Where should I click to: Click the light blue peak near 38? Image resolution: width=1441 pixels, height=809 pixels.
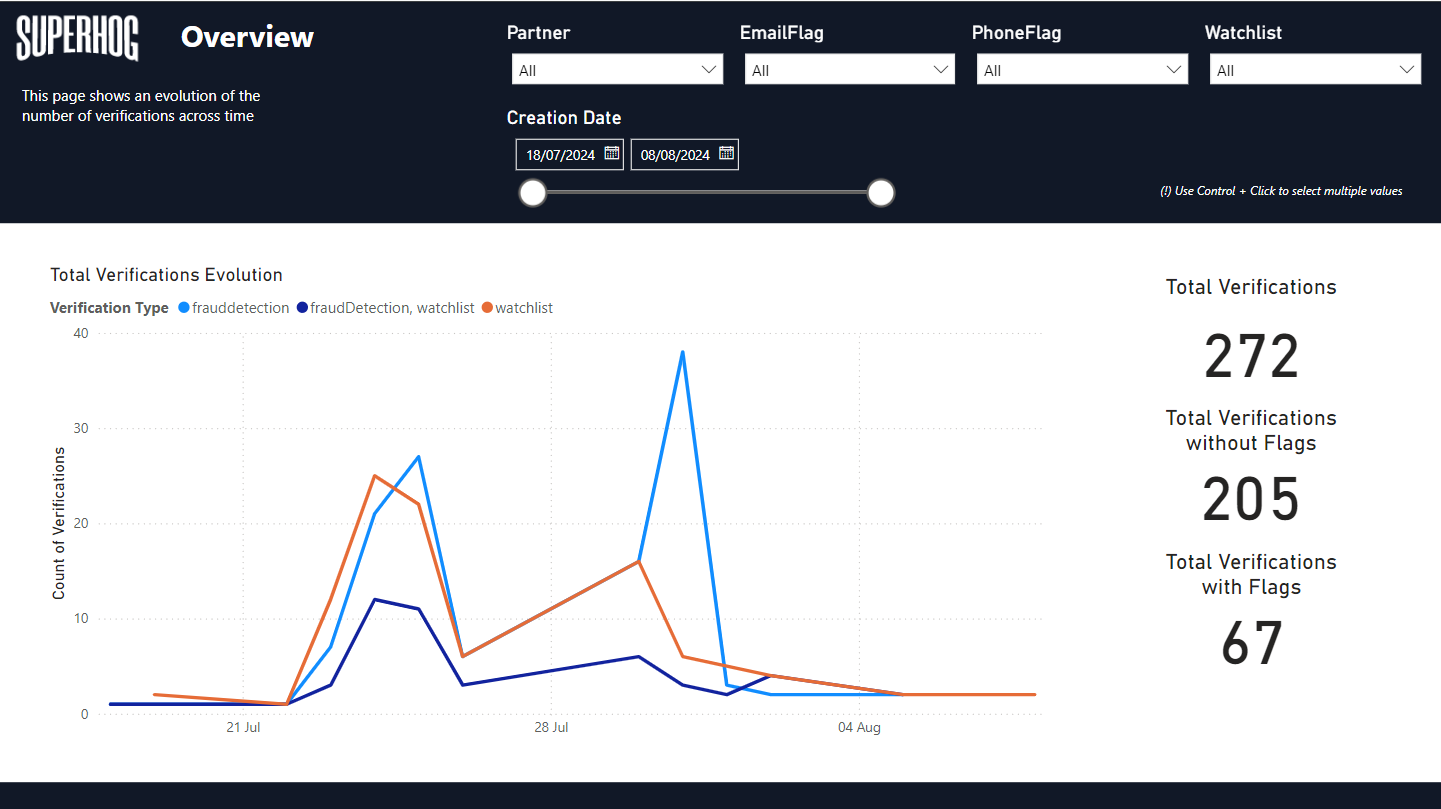pyautogui.click(x=682, y=352)
